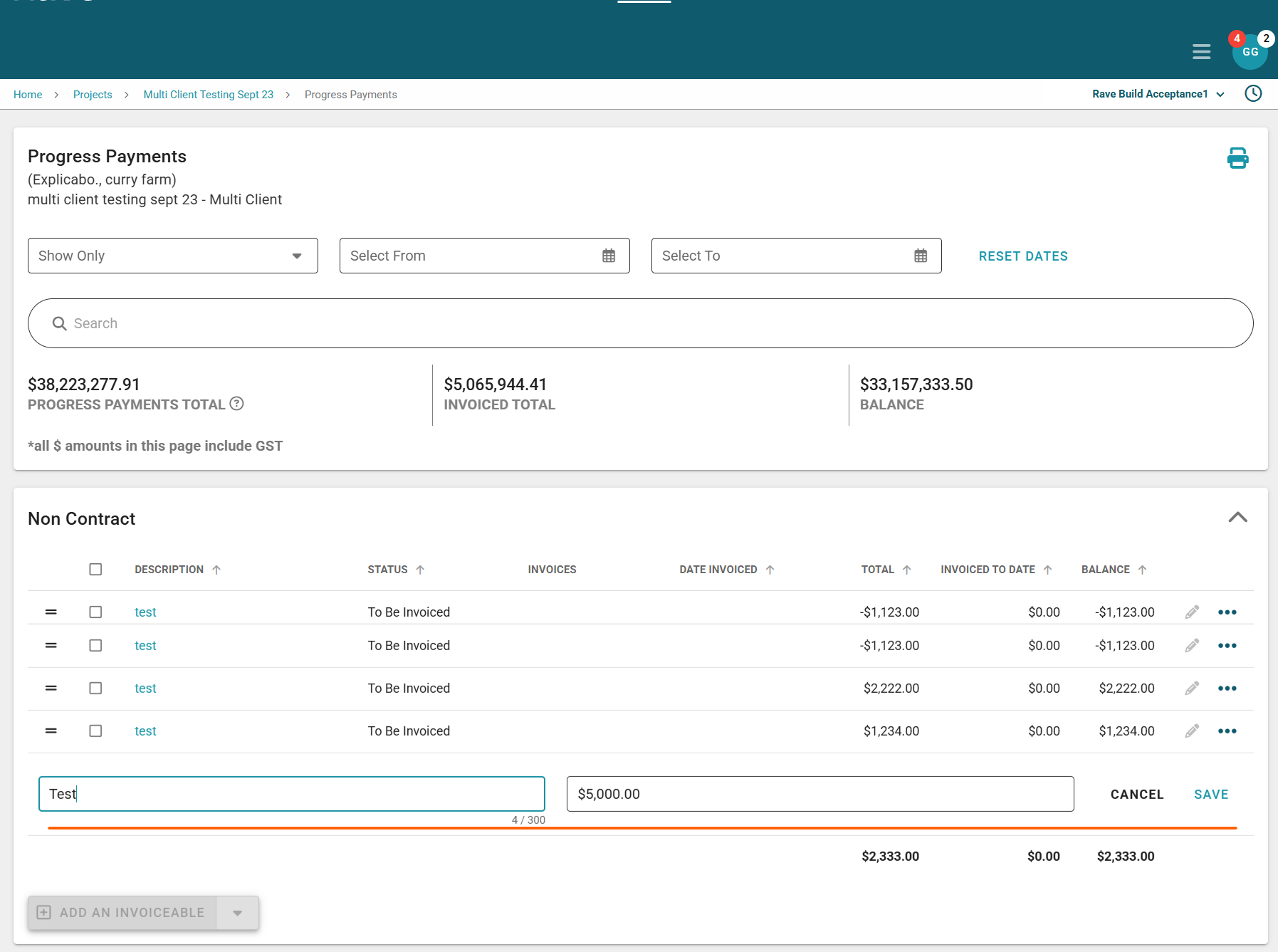Click the drag handle on the first test row
Image resolution: width=1278 pixels, height=952 pixels.
(x=51, y=612)
